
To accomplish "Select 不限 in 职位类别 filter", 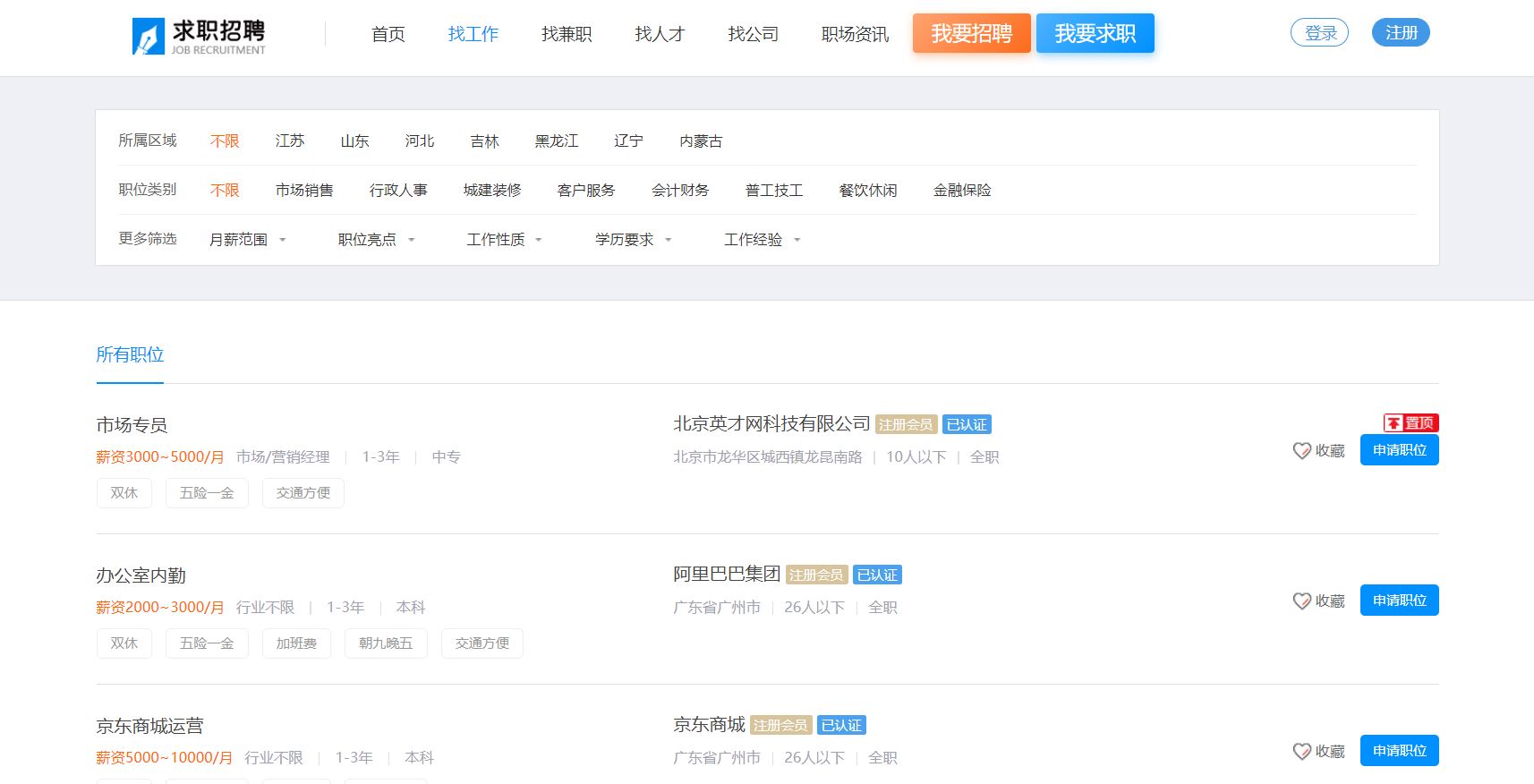I will pyautogui.click(x=225, y=191).
